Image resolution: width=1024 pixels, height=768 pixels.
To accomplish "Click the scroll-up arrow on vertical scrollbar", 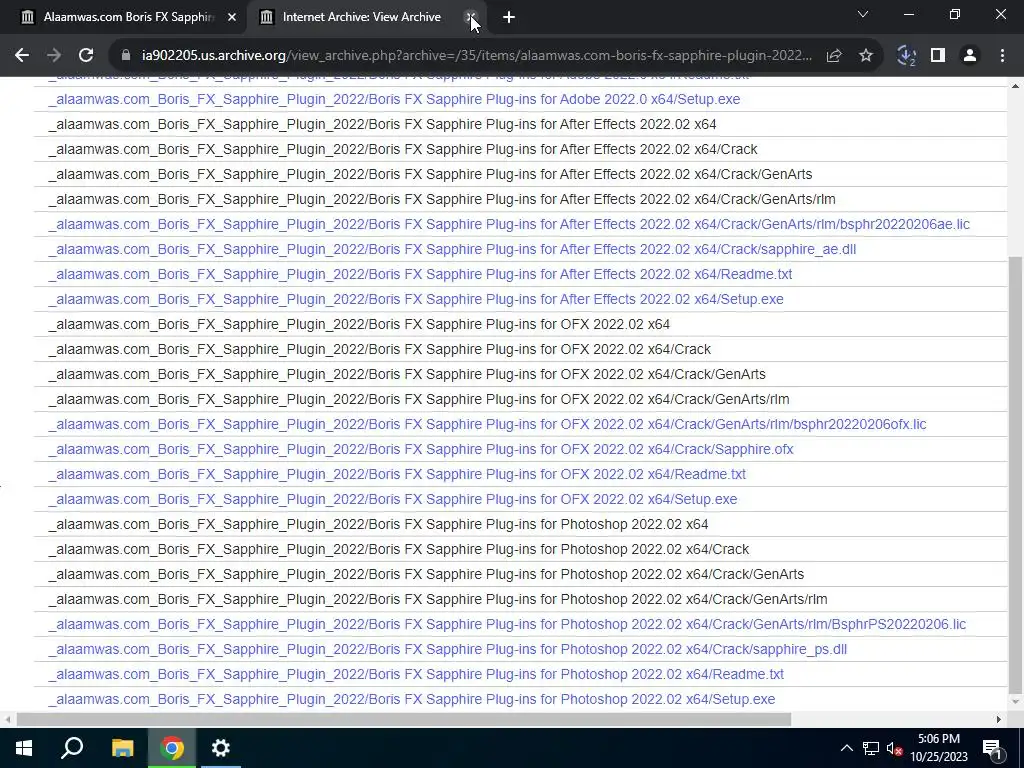I will click(1016, 86).
